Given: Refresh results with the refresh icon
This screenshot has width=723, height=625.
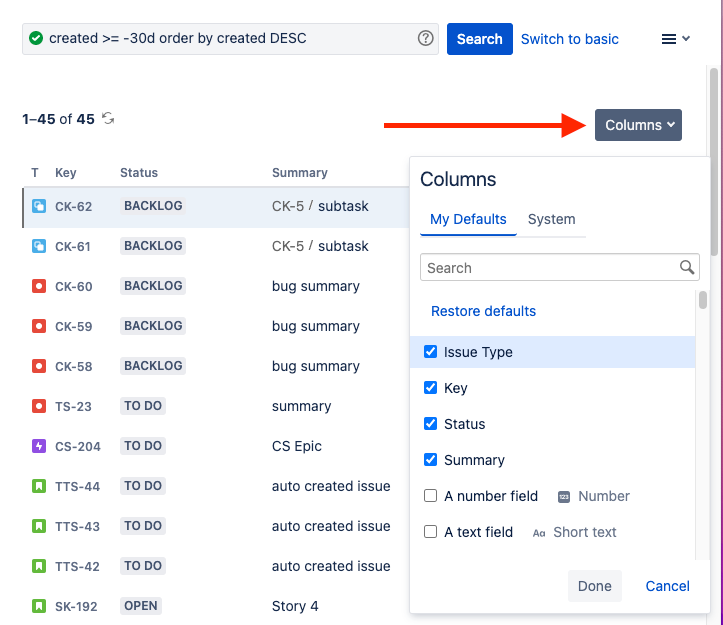Looking at the screenshot, I should coord(108,119).
